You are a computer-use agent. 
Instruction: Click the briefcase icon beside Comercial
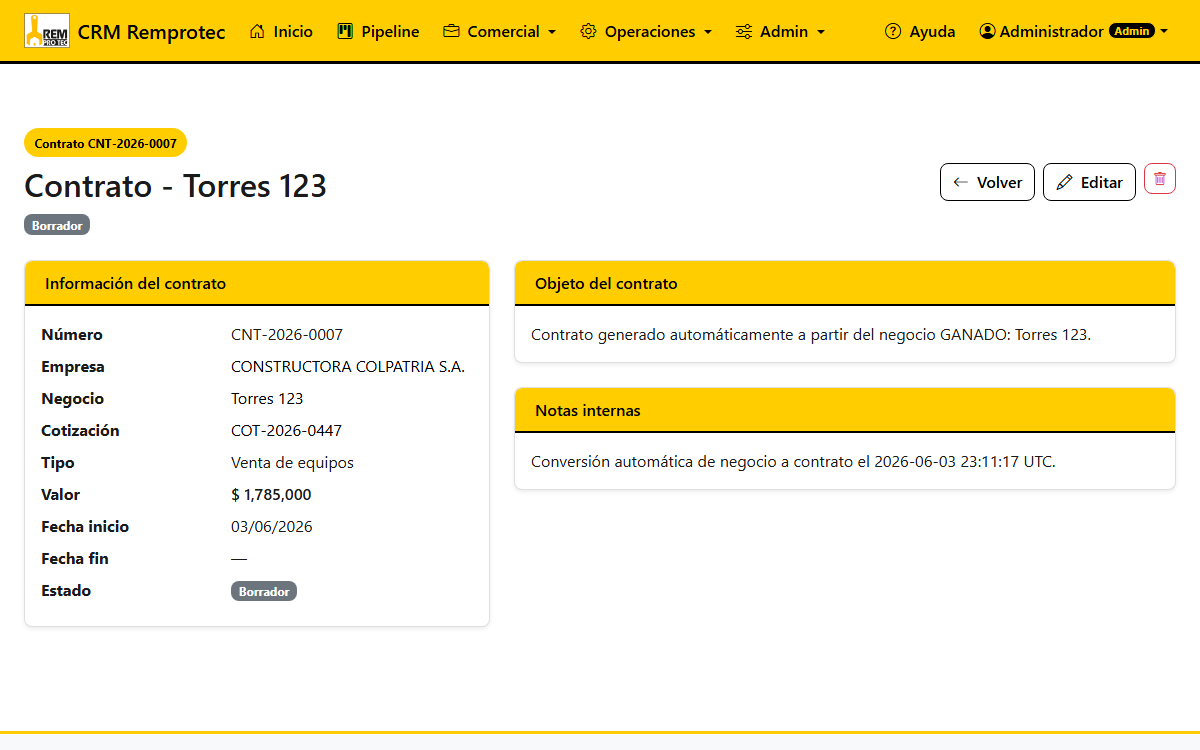tap(452, 31)
